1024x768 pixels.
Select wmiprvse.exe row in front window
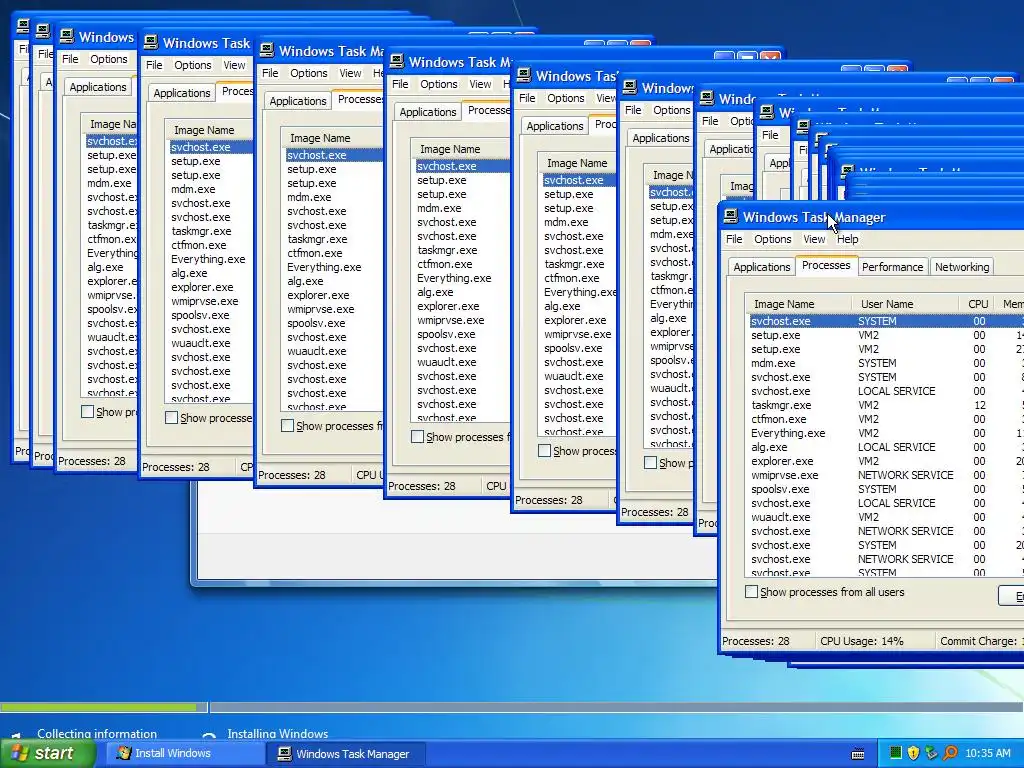pos(885,475)
